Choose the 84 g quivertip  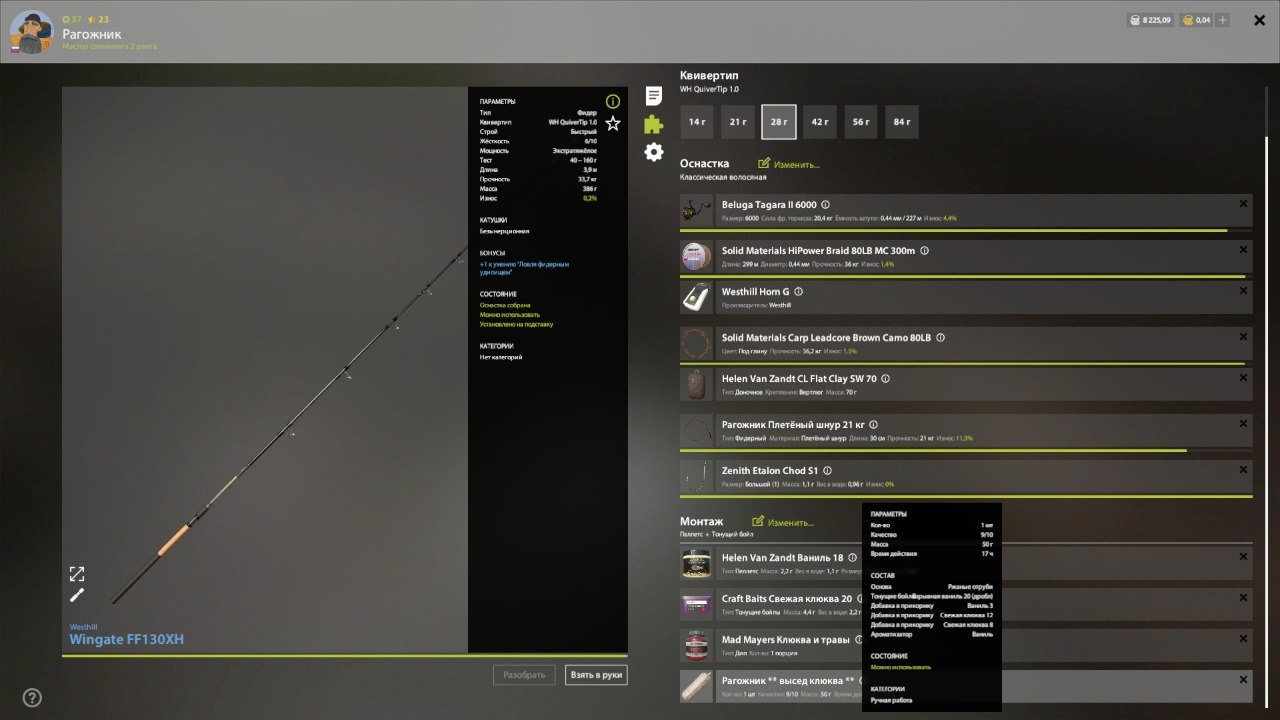(902, 122)
